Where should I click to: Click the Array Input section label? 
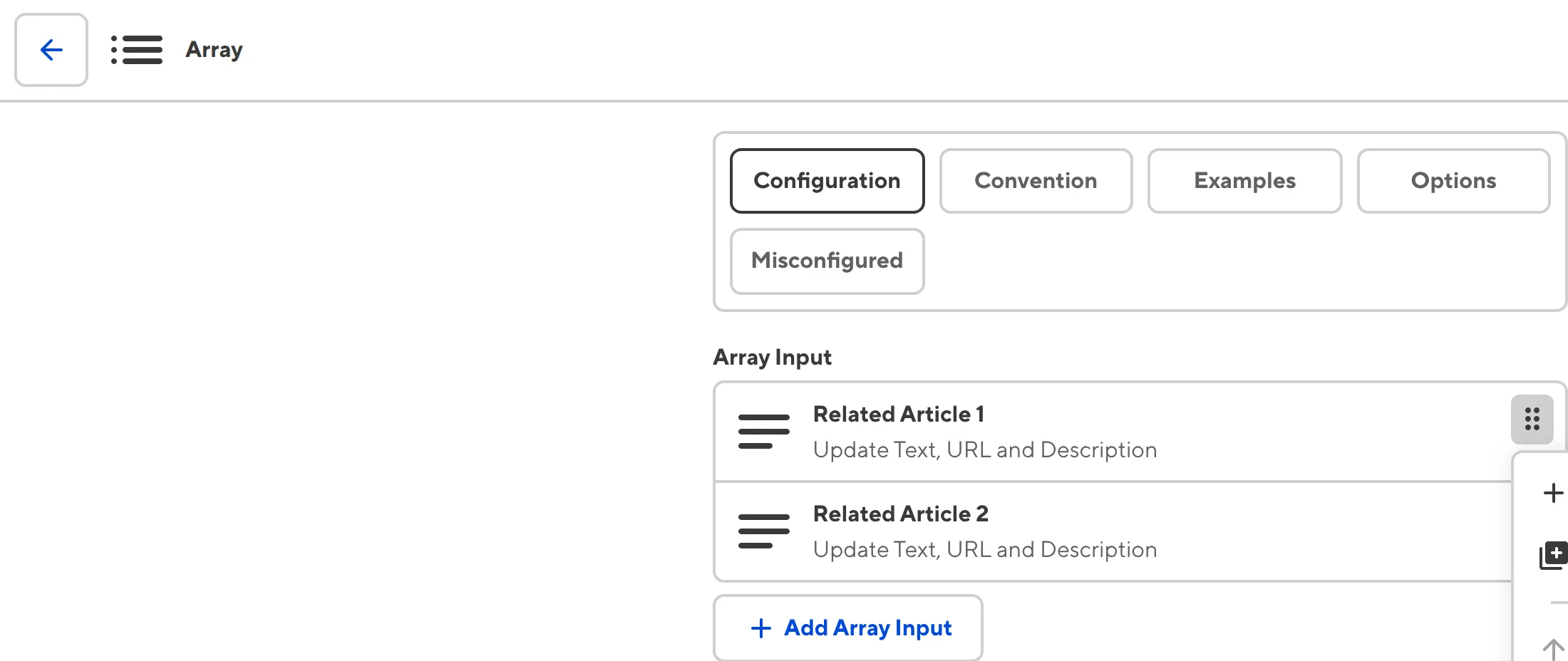[x=772, y=357]
